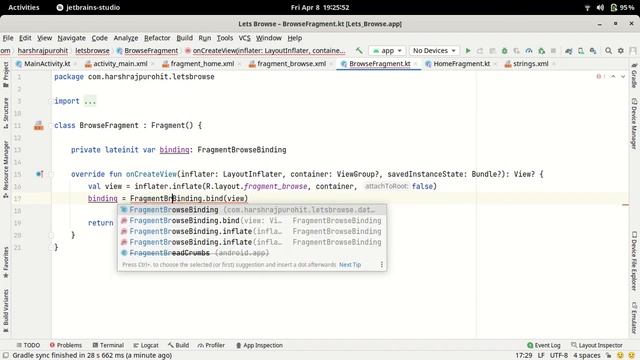Switch to fragment_browse.xml tab
Viewport: 640px width, 360px height.
(x=287, y=64)
